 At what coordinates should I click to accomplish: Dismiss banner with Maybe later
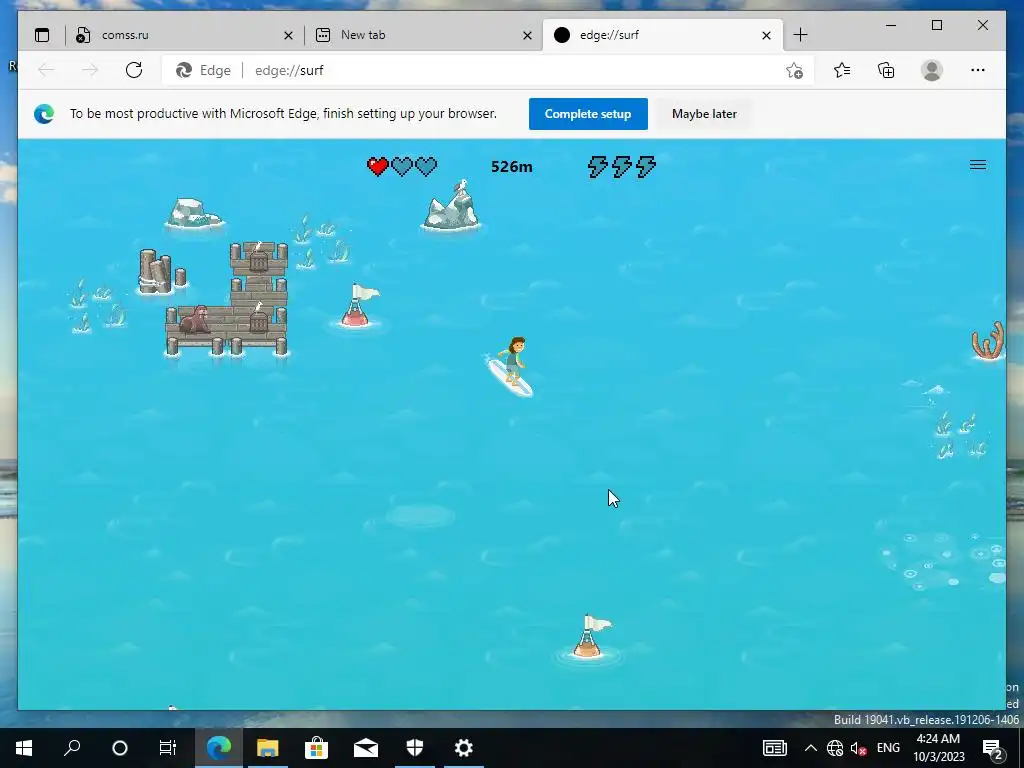pyautogui.click(x=704, y=114)
